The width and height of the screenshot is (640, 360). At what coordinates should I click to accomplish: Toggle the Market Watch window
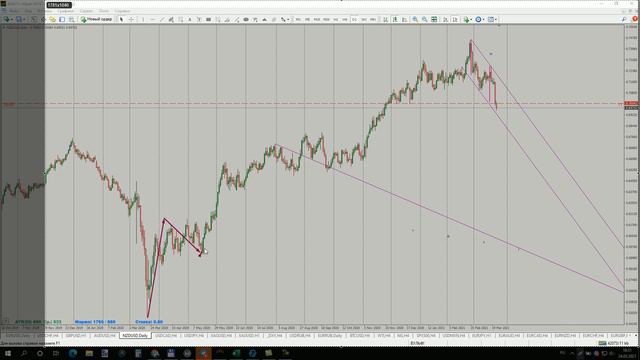(33, 19)
